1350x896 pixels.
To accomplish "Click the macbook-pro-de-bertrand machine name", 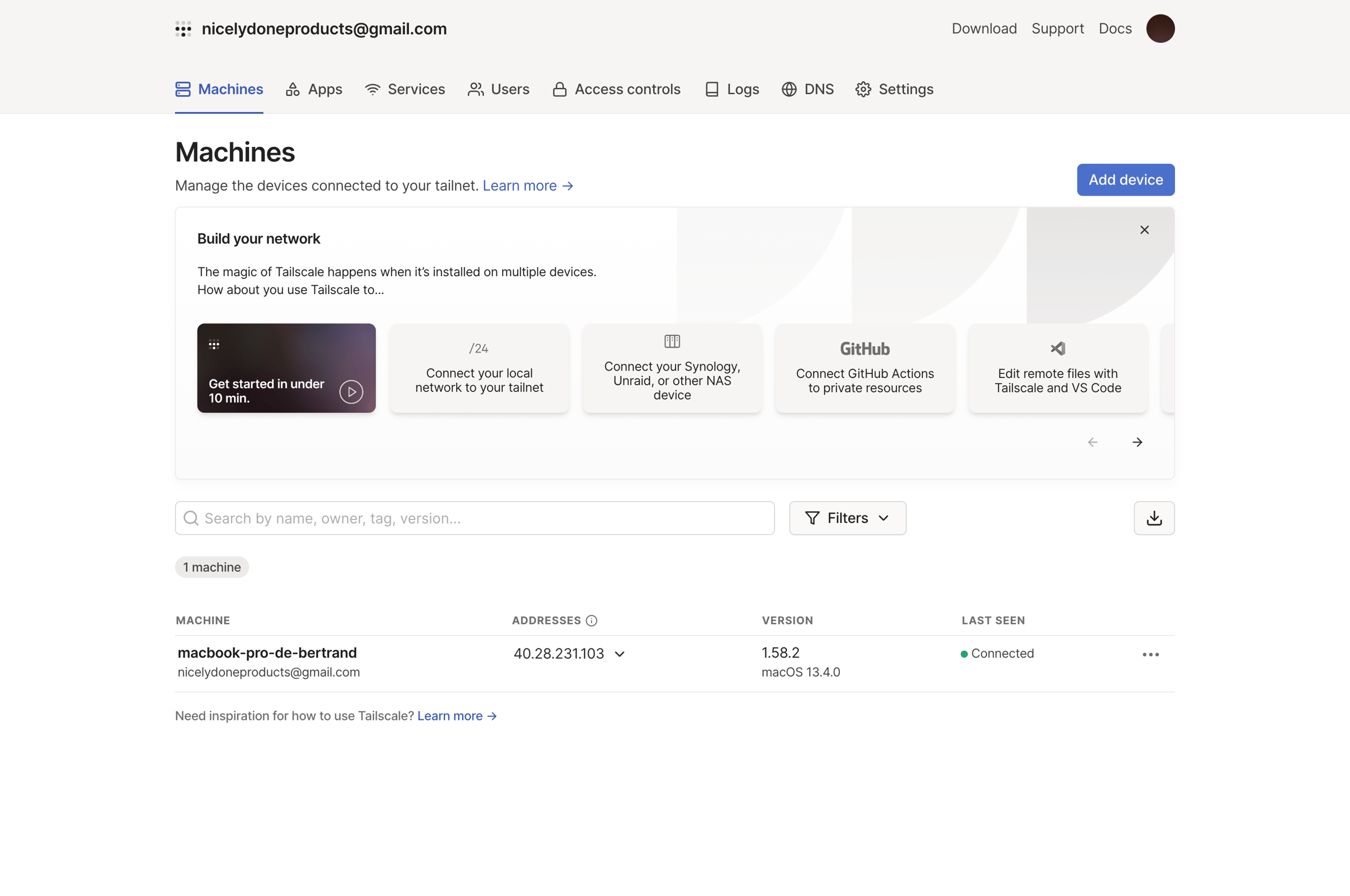I will point(267,652).
